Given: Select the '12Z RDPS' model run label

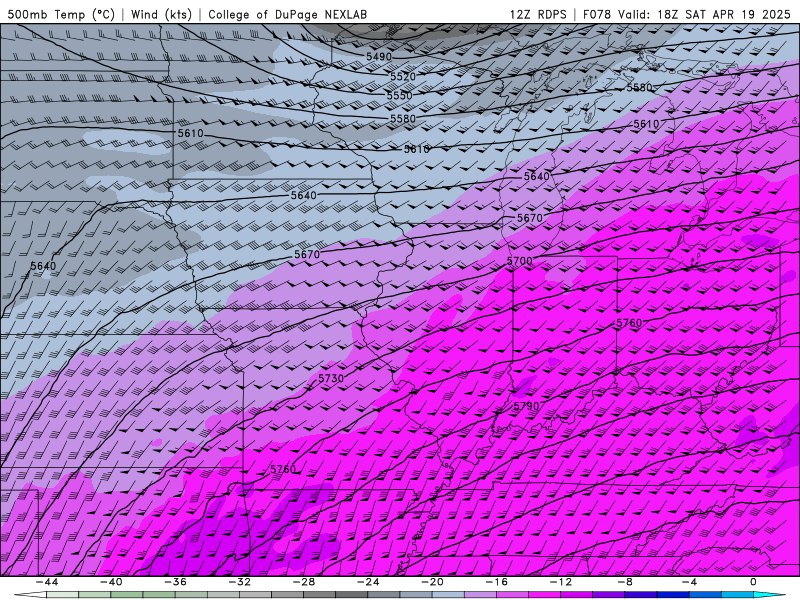Looking at the screenshot, I should point(538,14).
